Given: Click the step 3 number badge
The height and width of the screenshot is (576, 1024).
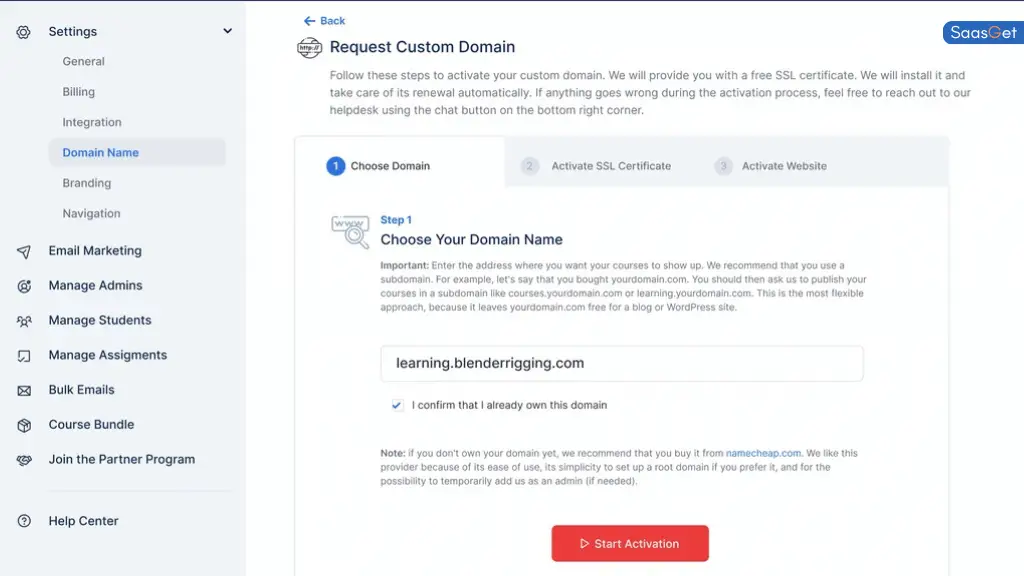Looking at the screenshot, I should 723,166.
